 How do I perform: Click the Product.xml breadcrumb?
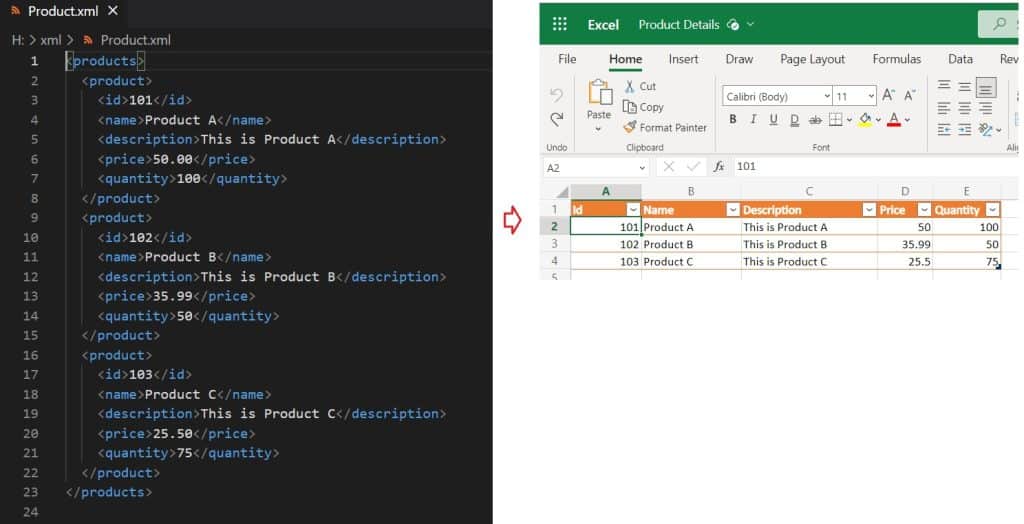tap(135, 40)
